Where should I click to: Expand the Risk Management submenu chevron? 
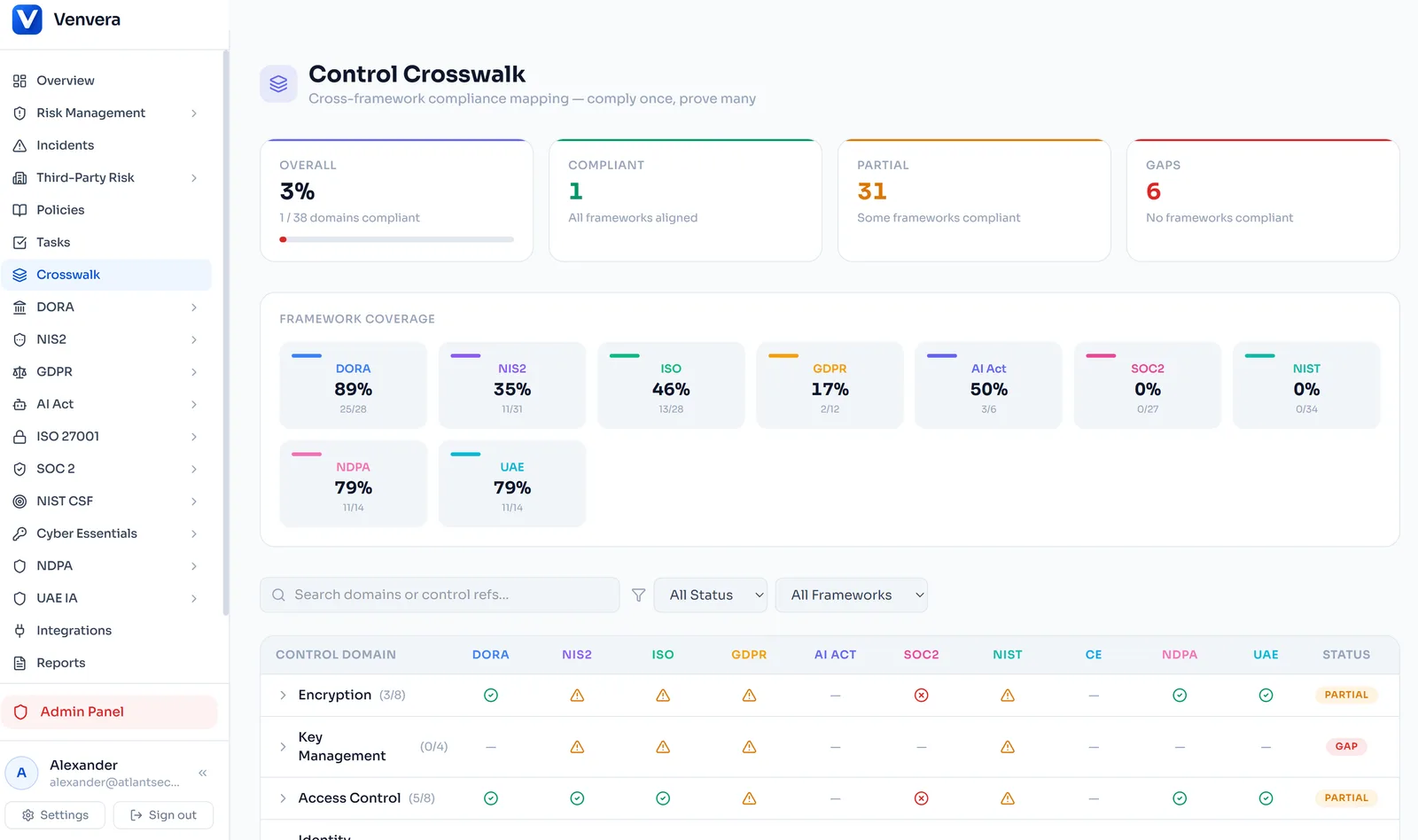194,113
